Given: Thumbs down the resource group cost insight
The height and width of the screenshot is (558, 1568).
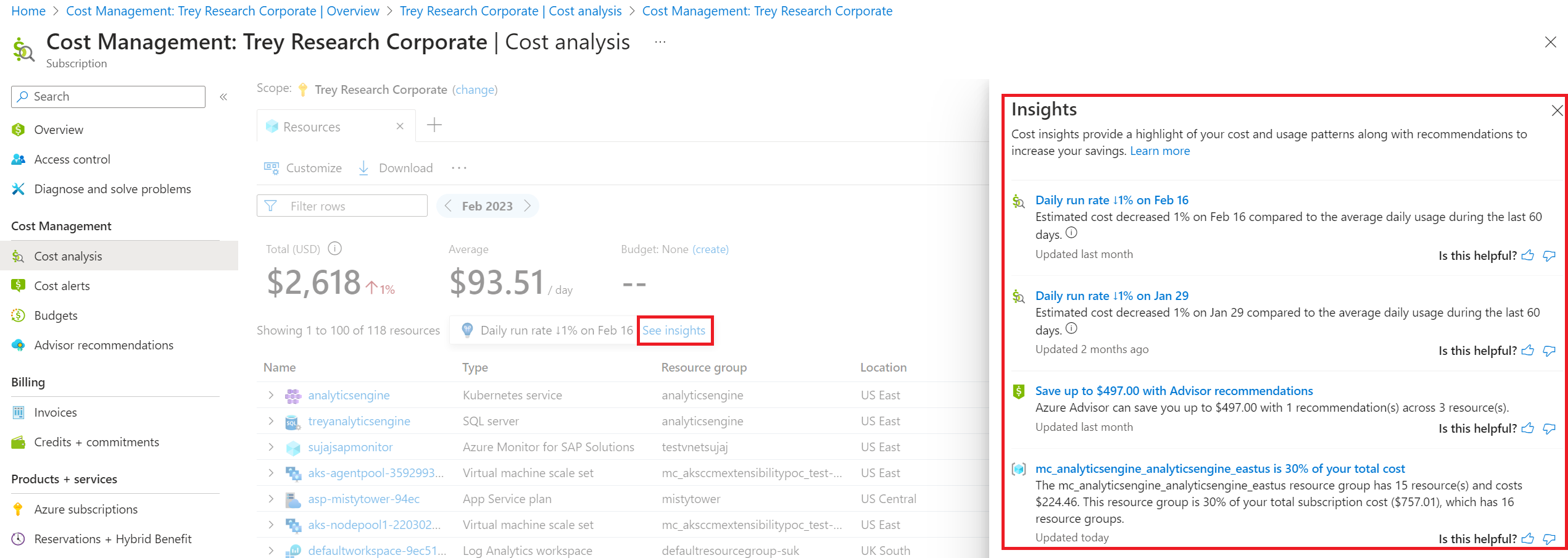Looking at the screenshot, I should pos(1549,539).
